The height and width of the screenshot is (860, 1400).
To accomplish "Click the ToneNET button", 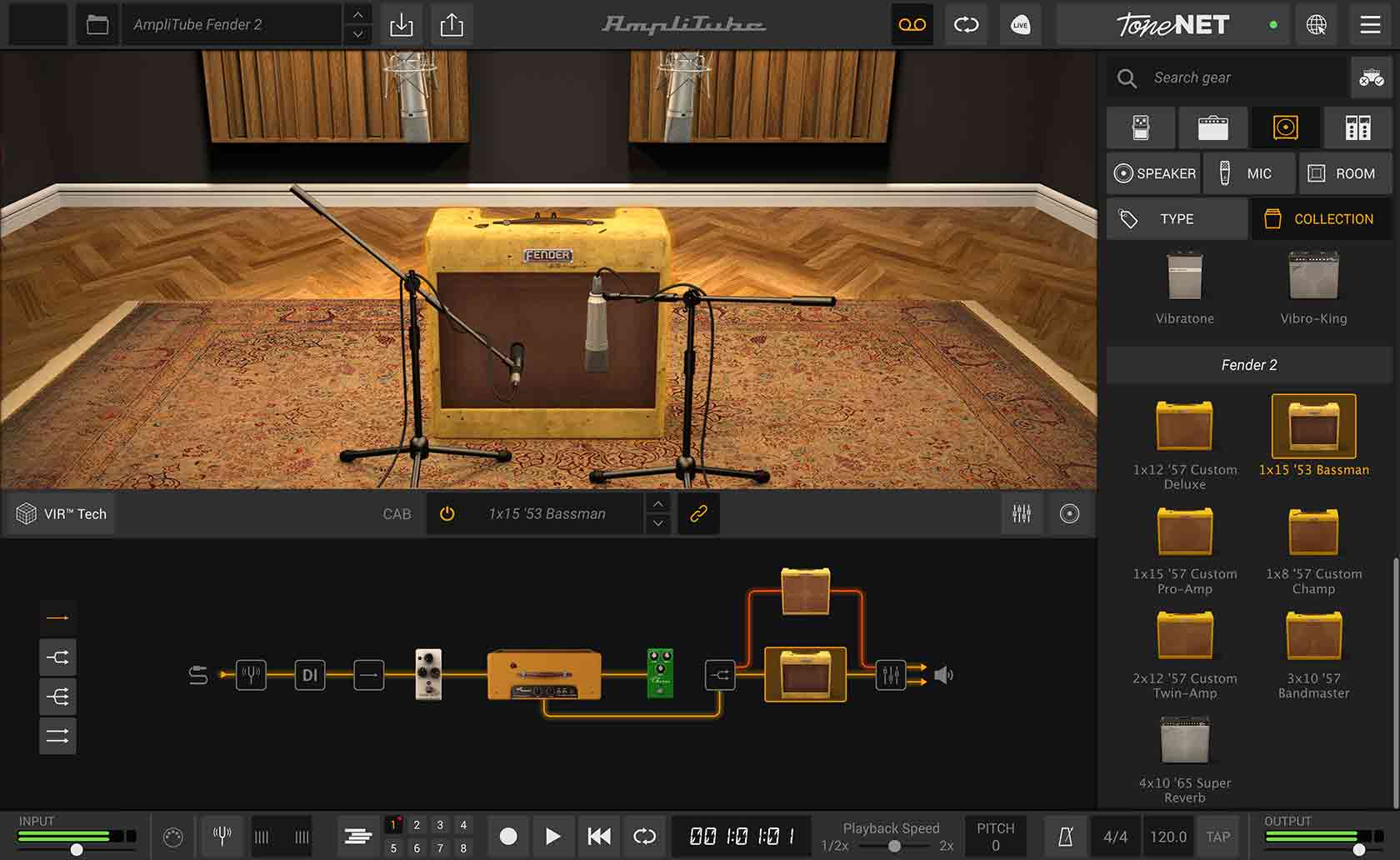I will [x=1172, y=25].
